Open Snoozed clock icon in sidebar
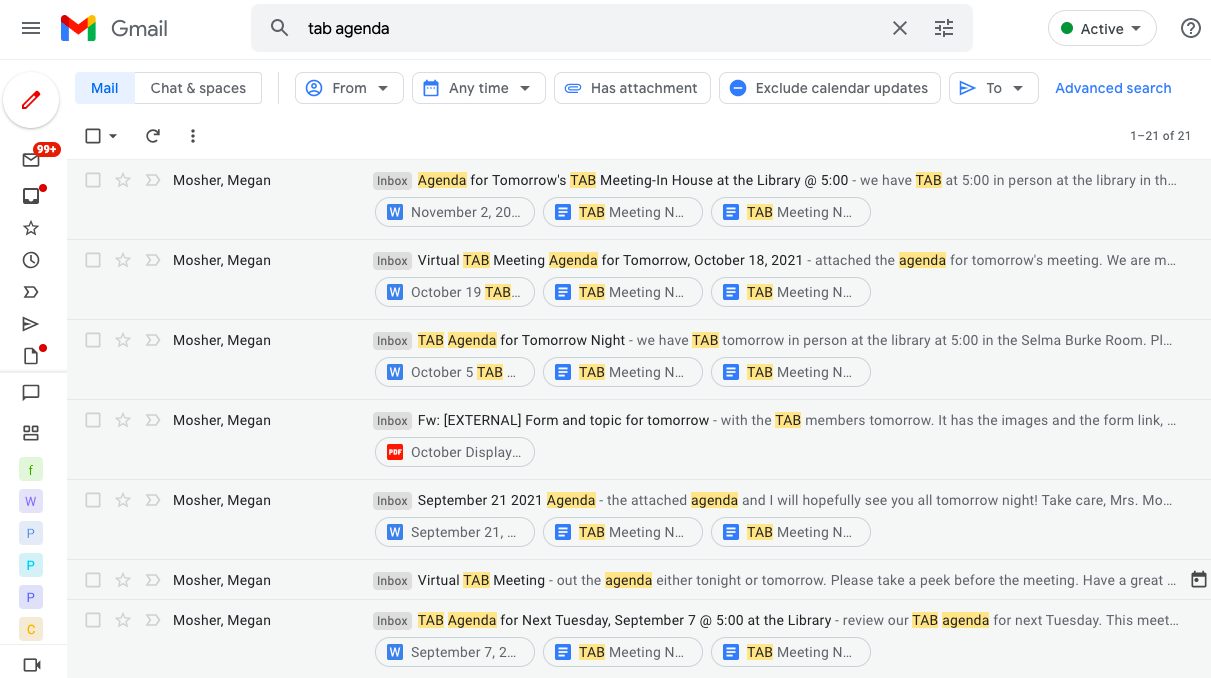 31,260
